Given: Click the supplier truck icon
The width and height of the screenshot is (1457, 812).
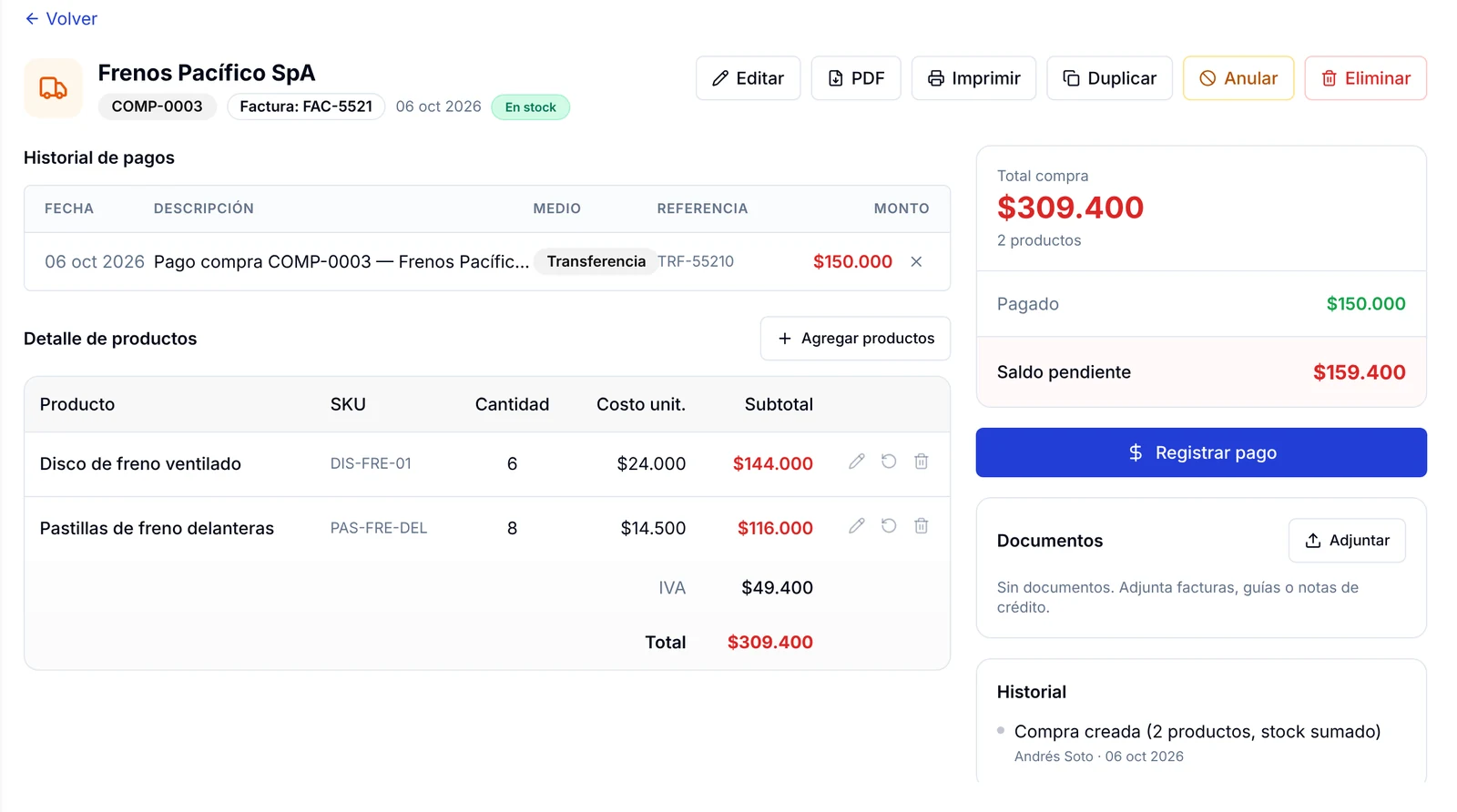Looking at the screenshot, I should coord(53,88).
